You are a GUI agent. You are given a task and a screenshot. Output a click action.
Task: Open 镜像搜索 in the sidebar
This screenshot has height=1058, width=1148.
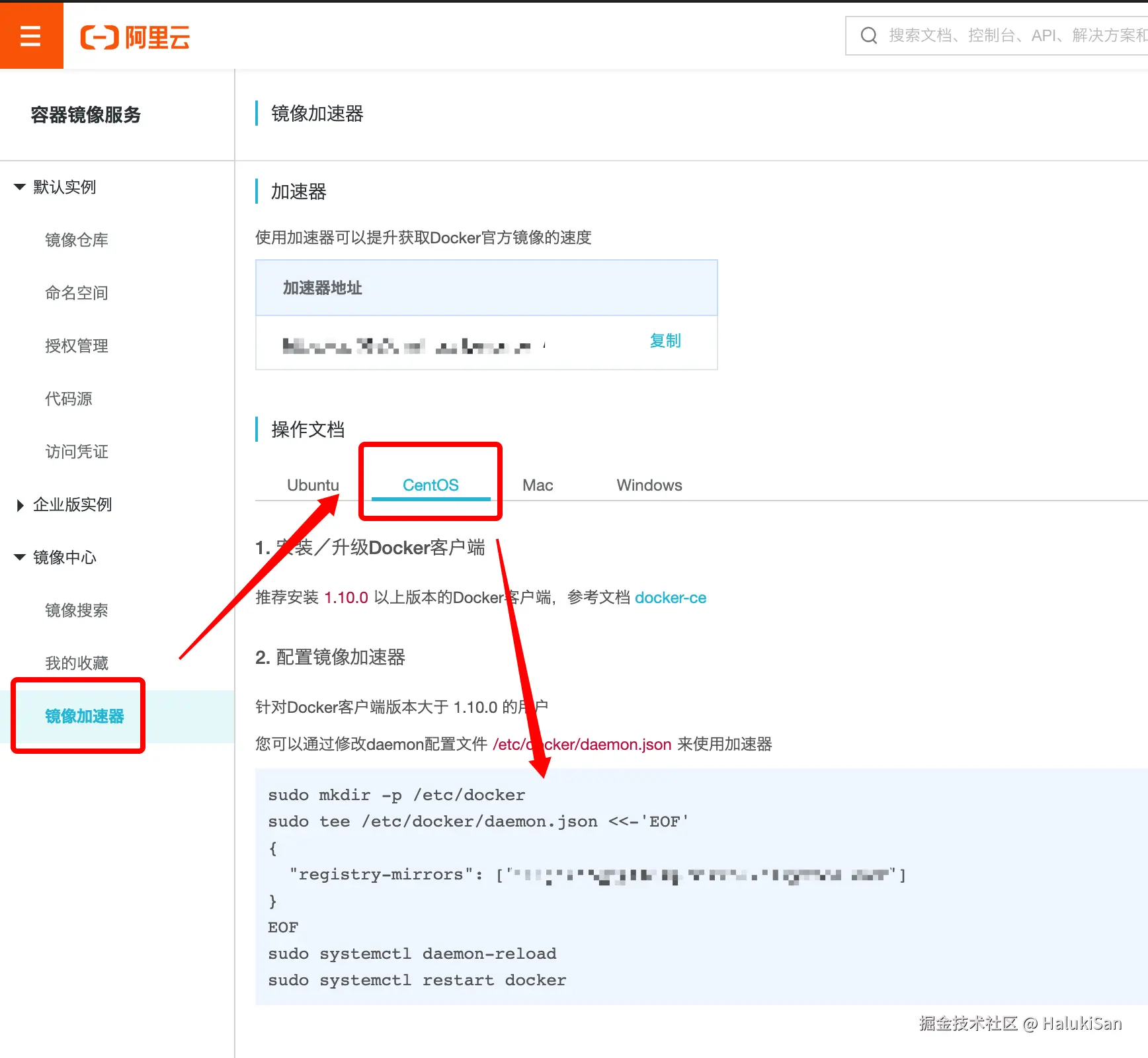pyautogui.click(x=77, y=610)
